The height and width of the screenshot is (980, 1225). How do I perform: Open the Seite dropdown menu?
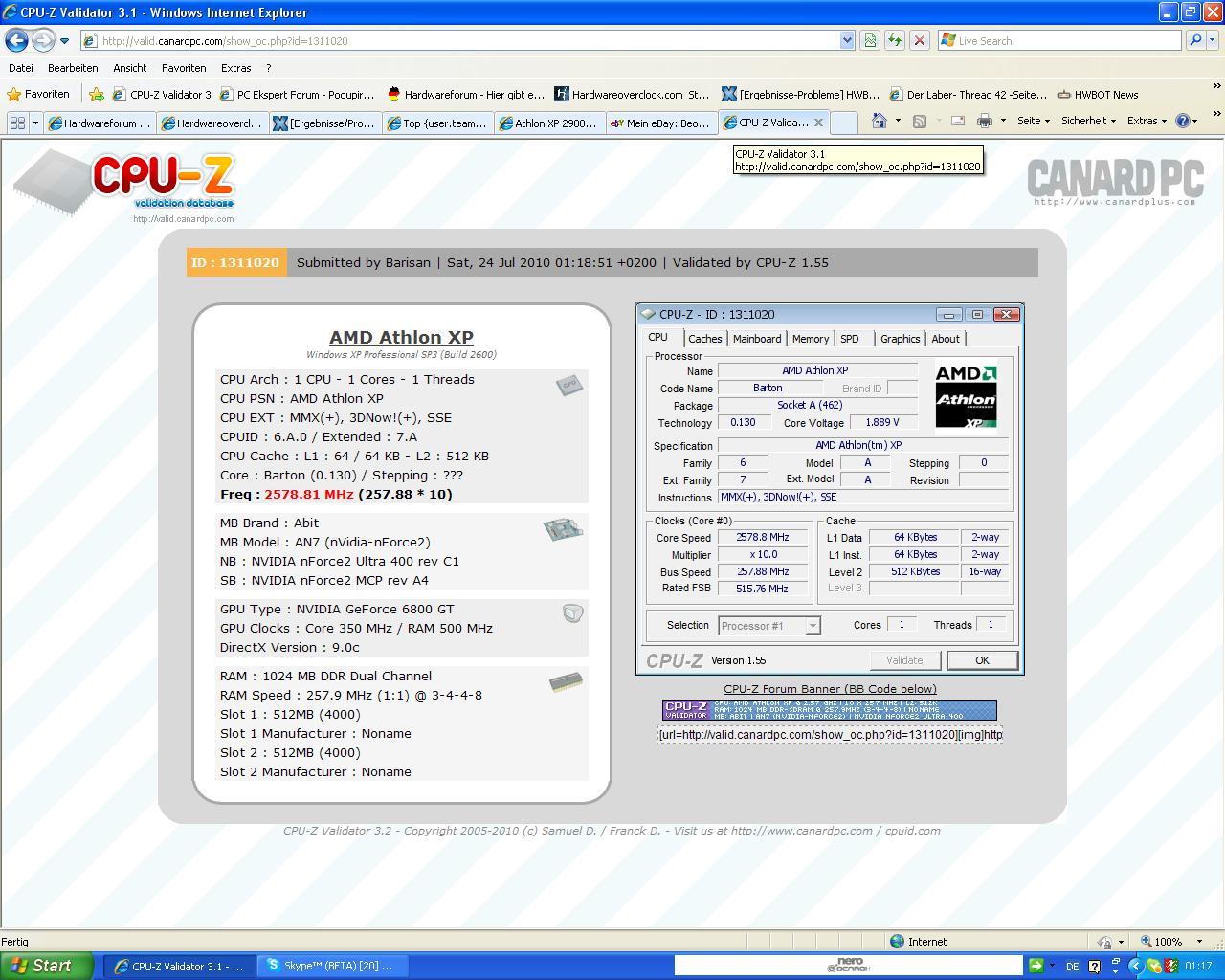click(x=1034, y=121)
